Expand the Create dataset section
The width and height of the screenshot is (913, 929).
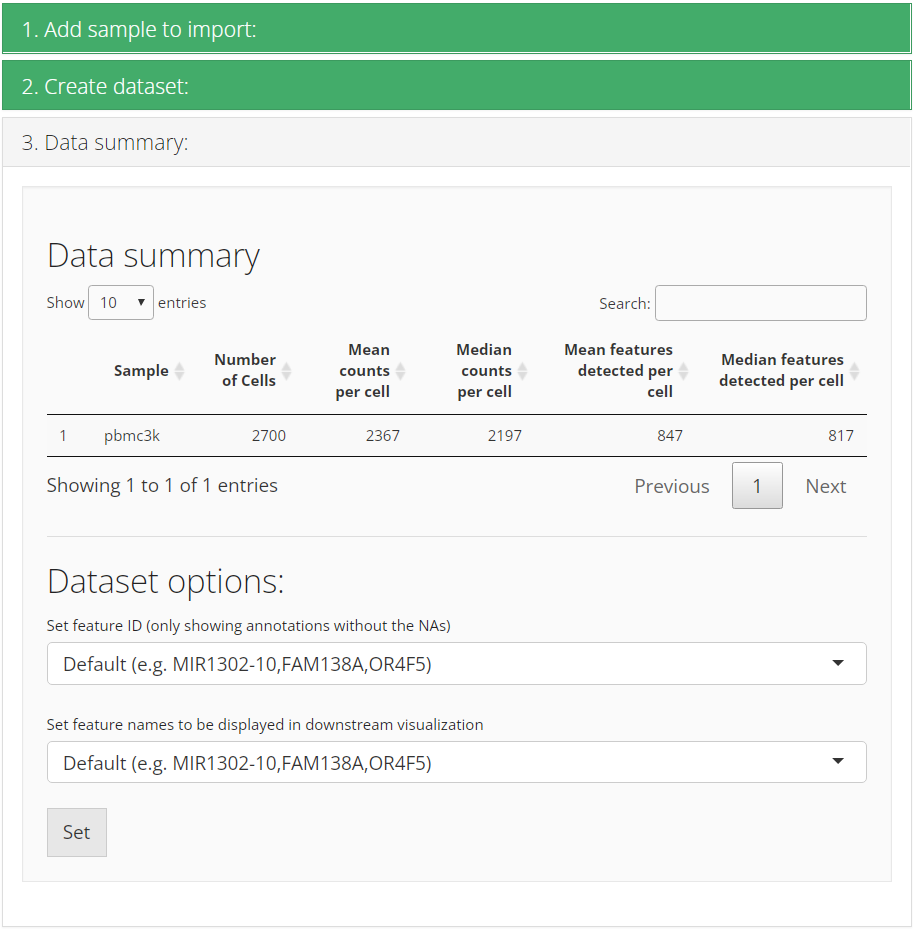456,86
